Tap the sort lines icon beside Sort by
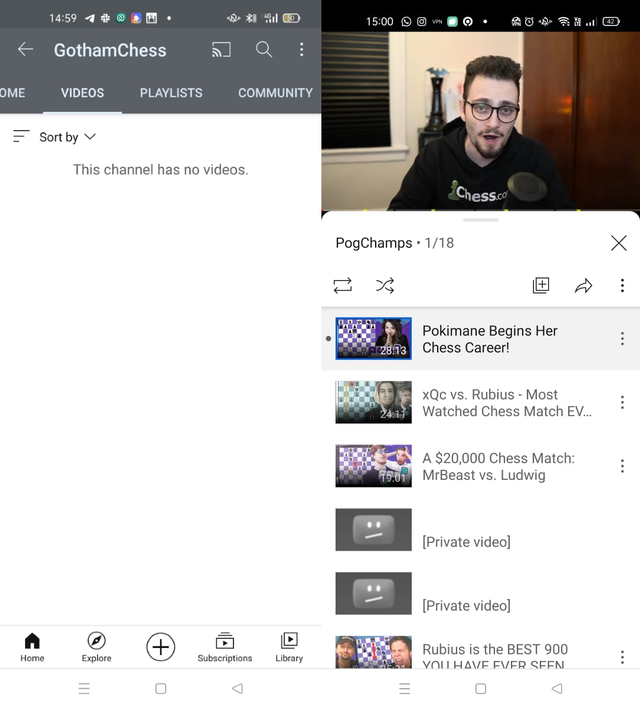This screenshot has width=640, height=708. (21, 136)
